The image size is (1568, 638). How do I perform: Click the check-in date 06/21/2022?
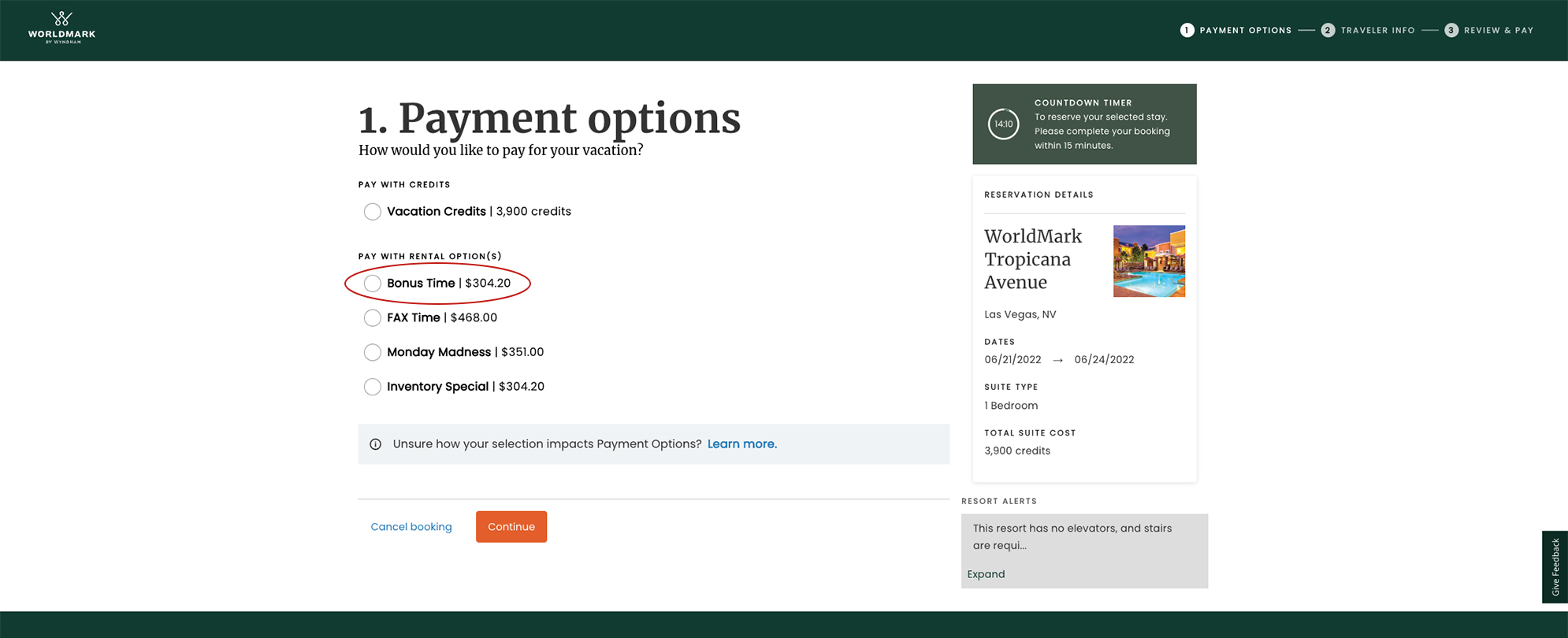pos(1013,360)
